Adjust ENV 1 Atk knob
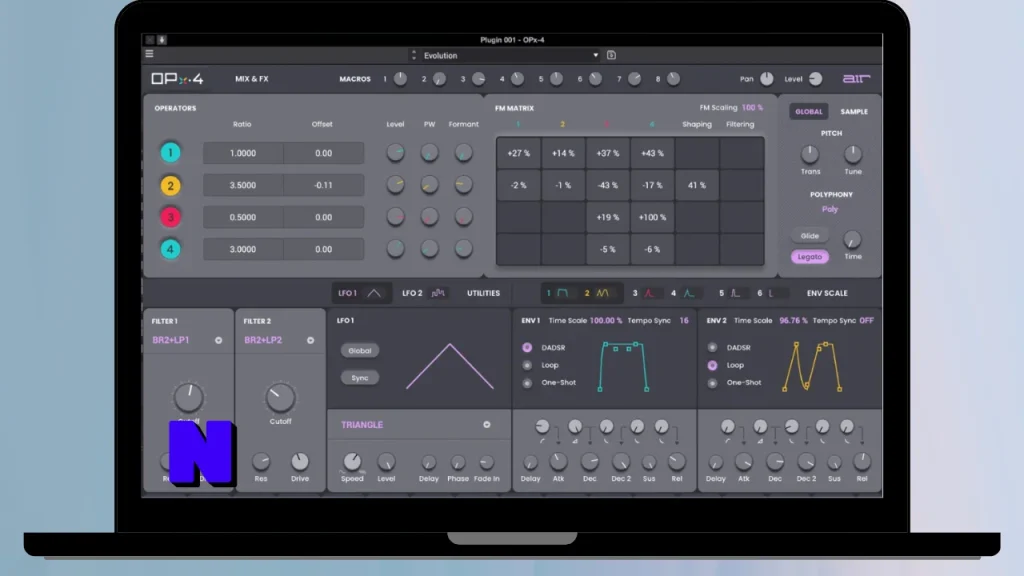1024x576 pixels. [558, 462]
